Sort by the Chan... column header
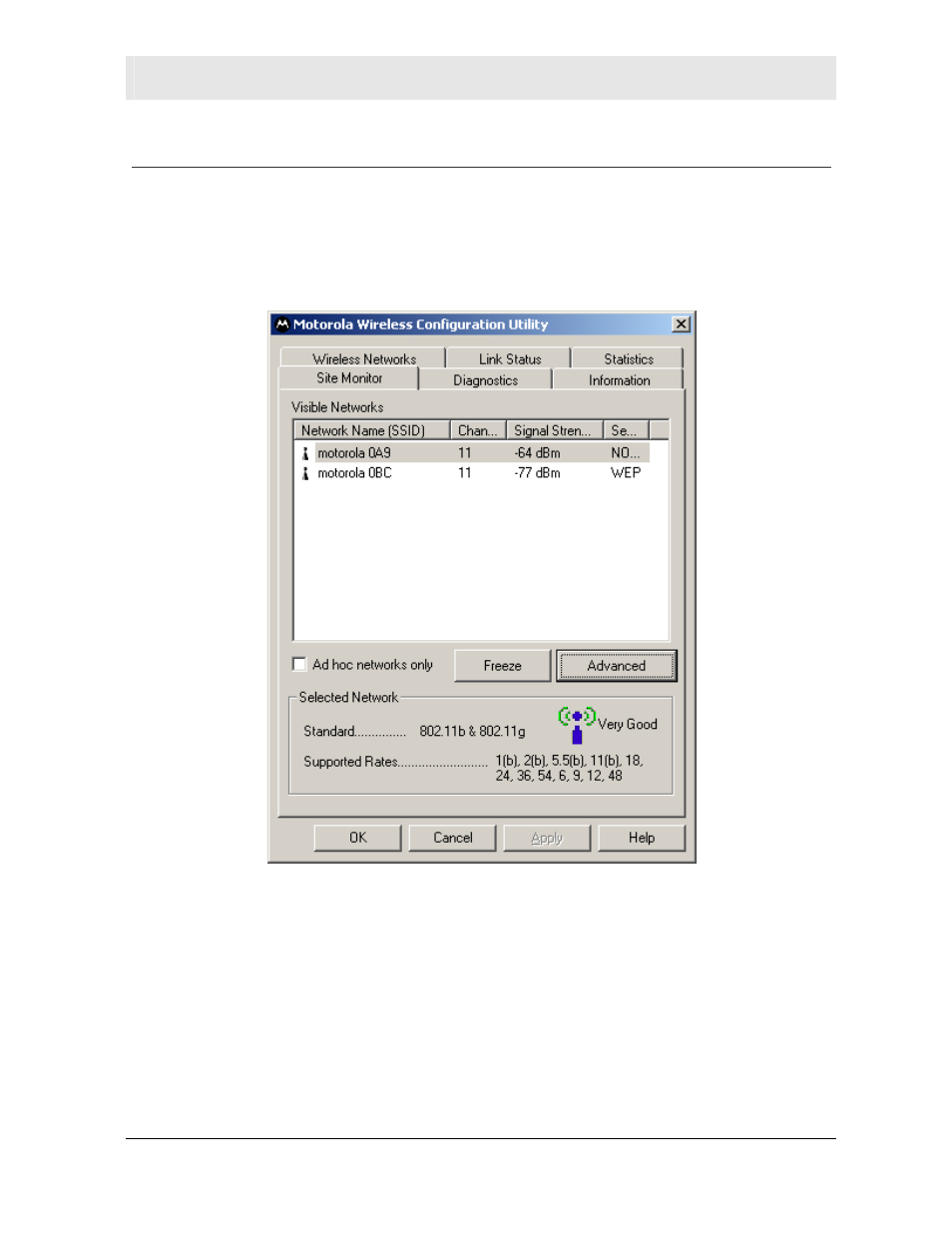 pyautogui.click(x=478, y=430)
